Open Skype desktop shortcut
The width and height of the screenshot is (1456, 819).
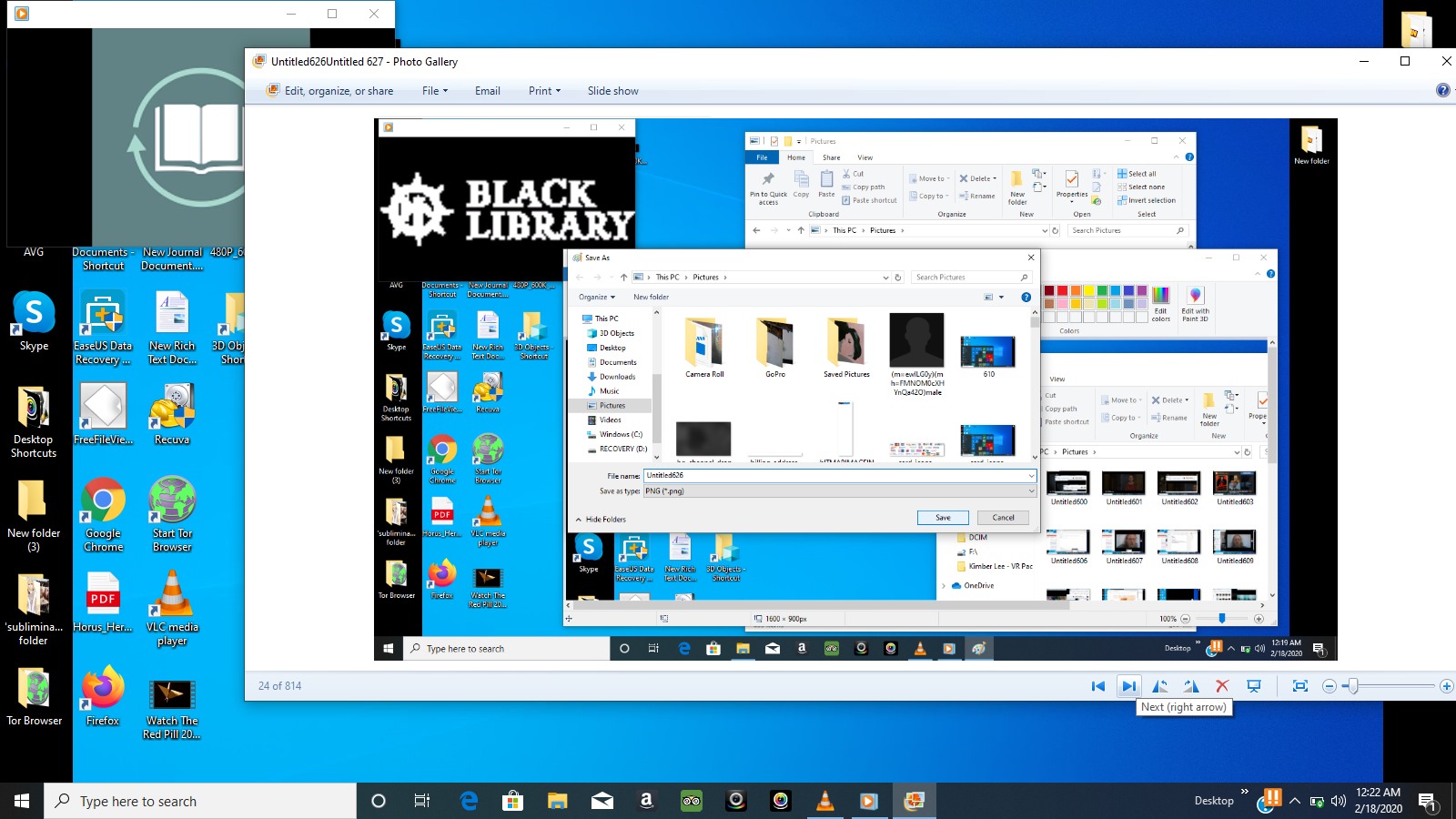pos(34,321)
